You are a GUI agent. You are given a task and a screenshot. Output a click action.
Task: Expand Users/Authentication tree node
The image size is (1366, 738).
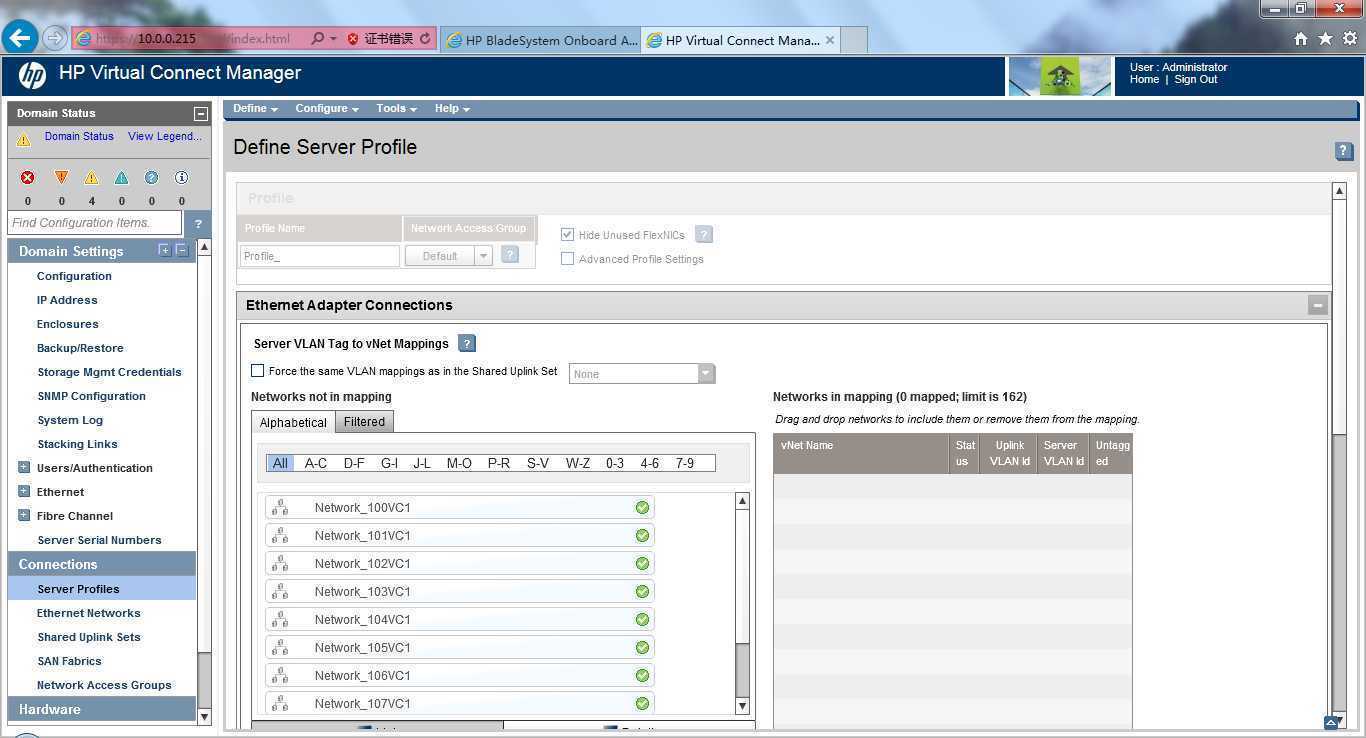(24, 467)
